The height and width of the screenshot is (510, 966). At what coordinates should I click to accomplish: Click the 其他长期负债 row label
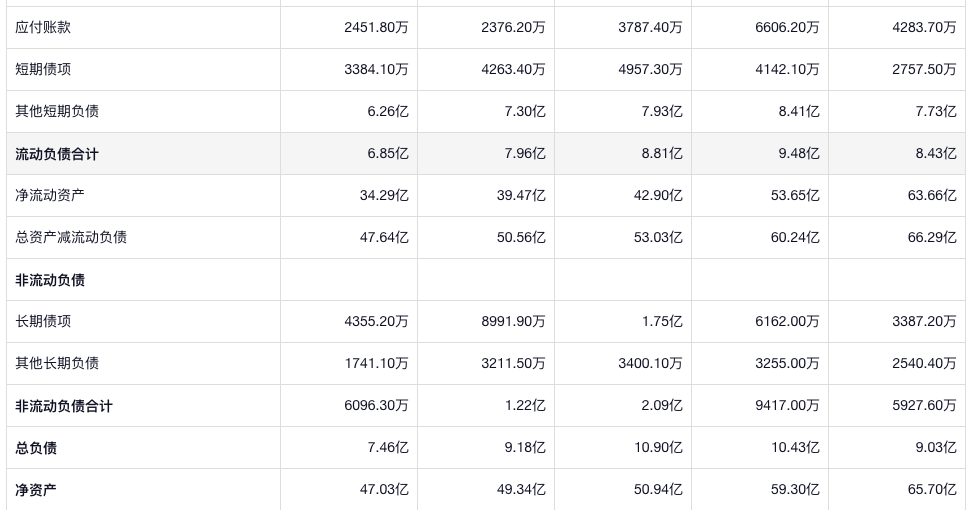click(x=57, y=364)
